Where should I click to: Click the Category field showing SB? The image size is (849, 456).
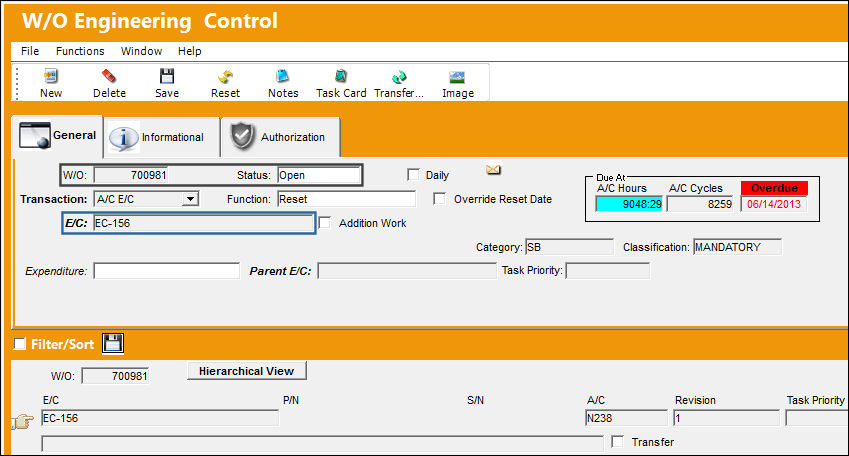pyautogui.click(x=569, y=247)
